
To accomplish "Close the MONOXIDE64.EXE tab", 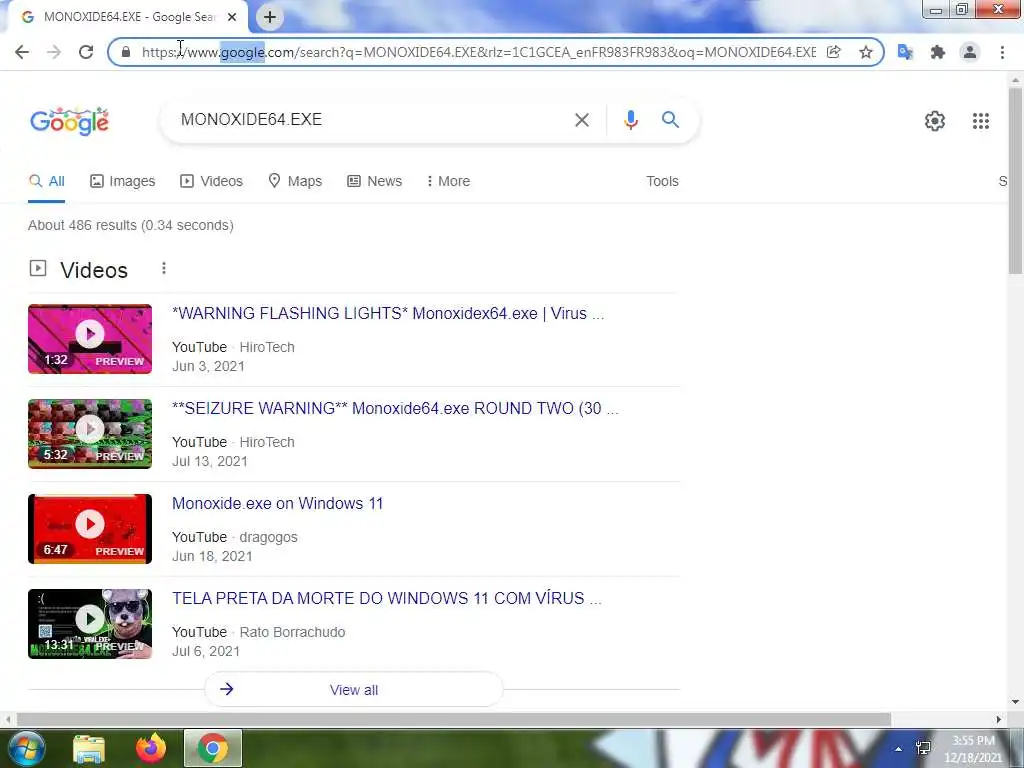I will [232, 17].
